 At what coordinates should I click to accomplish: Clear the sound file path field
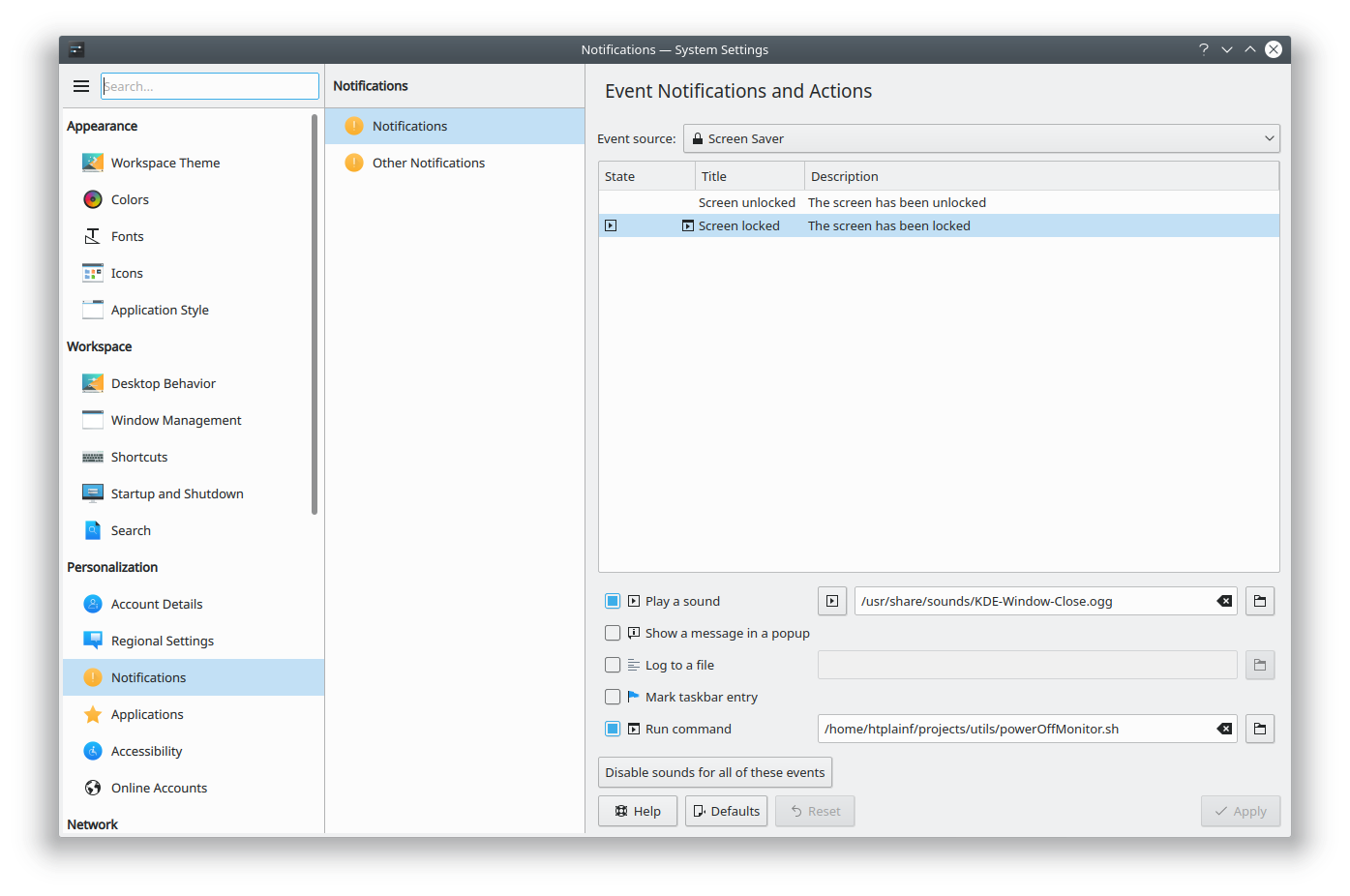[x=1224, y=601]
